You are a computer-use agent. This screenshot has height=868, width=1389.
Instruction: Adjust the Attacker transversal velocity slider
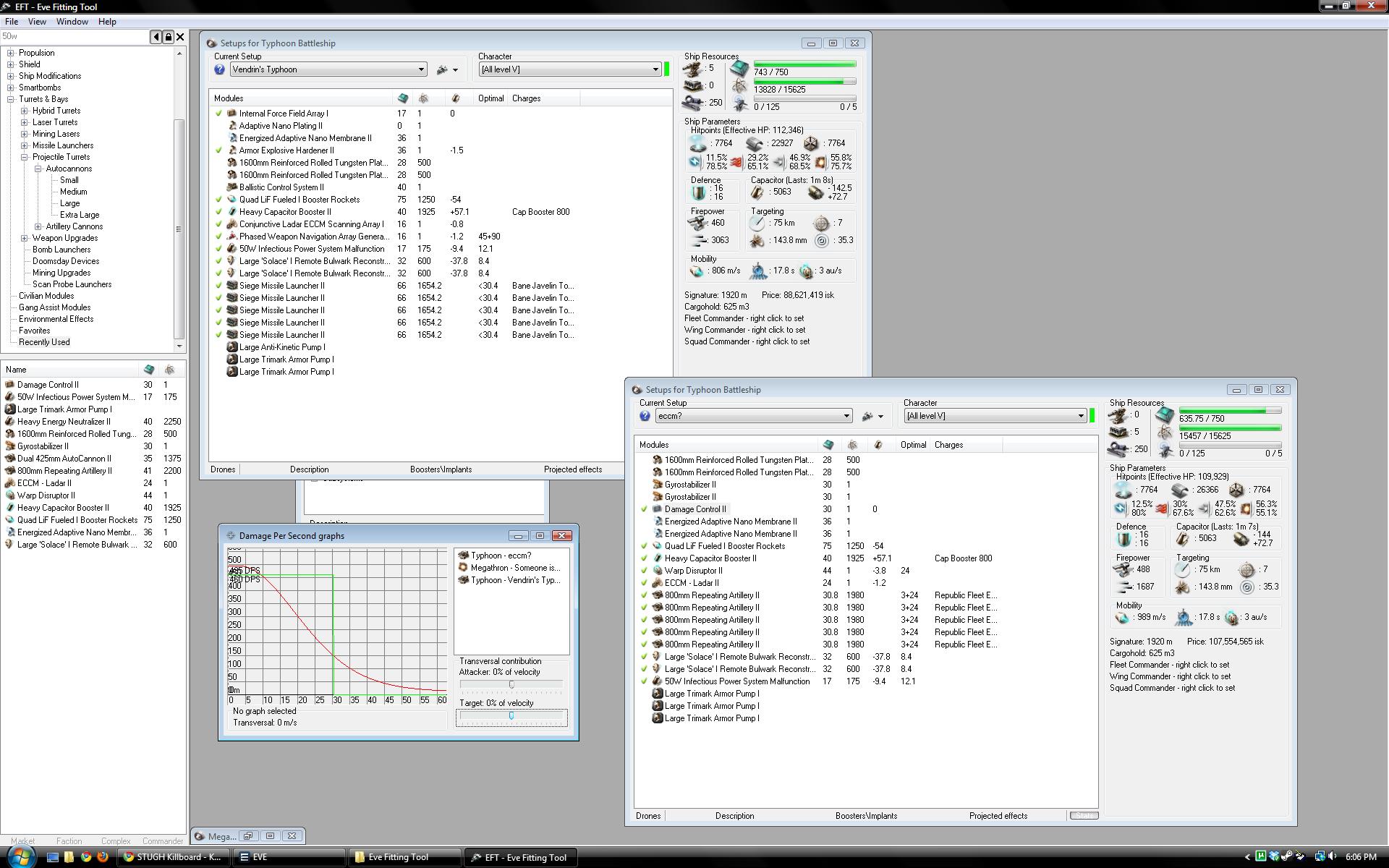pos(511,684)
